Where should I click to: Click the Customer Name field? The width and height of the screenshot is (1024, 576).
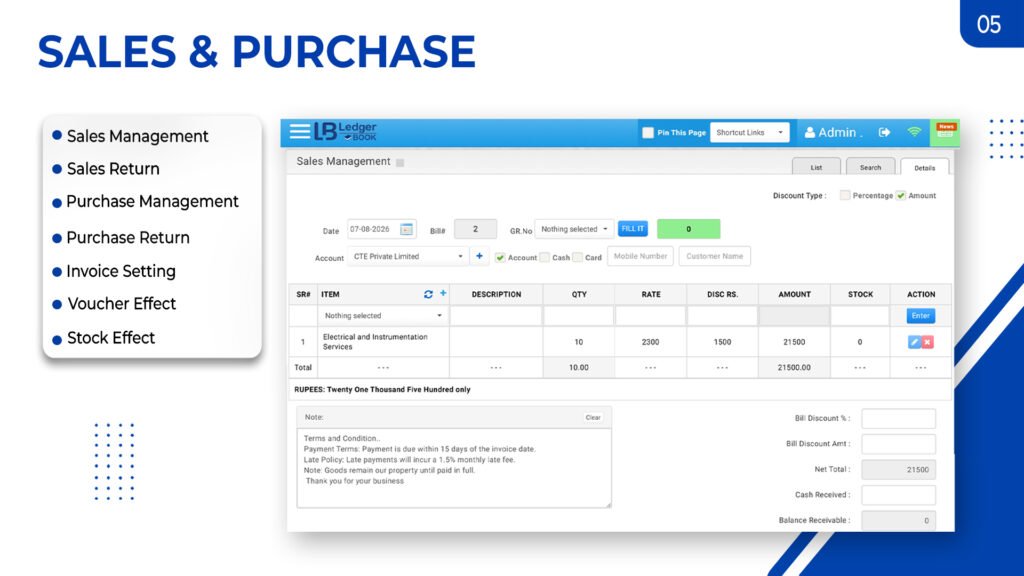714,256
